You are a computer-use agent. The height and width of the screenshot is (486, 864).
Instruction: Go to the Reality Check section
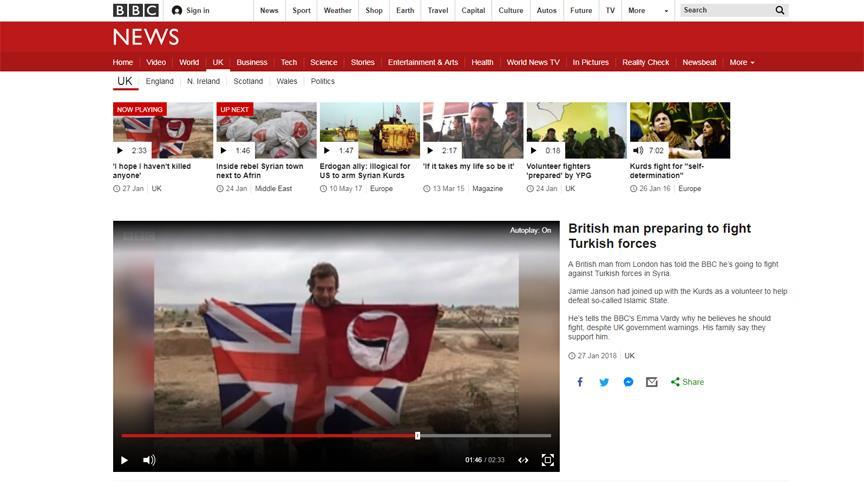(x=645, y=62)
